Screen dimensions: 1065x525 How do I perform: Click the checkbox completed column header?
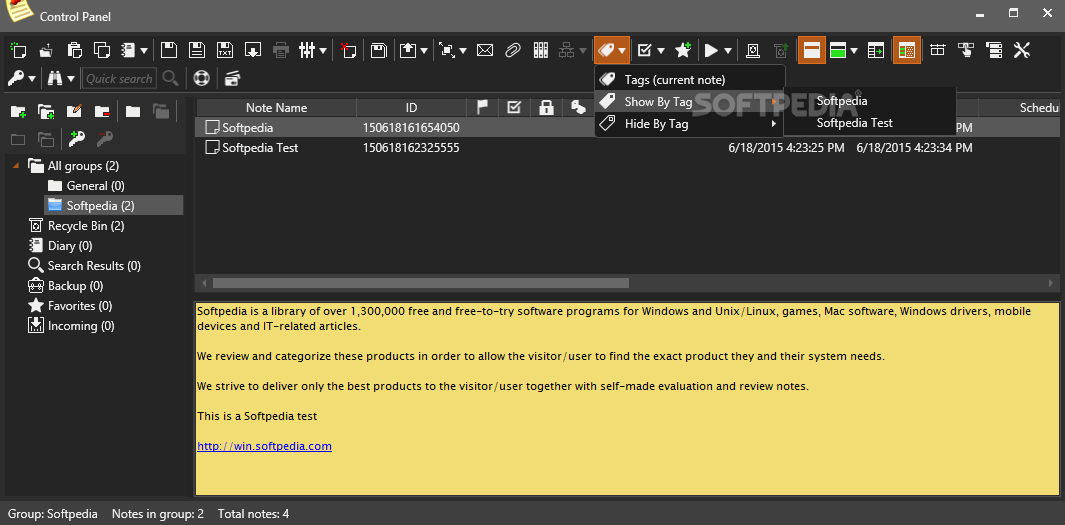click(514, 107)
